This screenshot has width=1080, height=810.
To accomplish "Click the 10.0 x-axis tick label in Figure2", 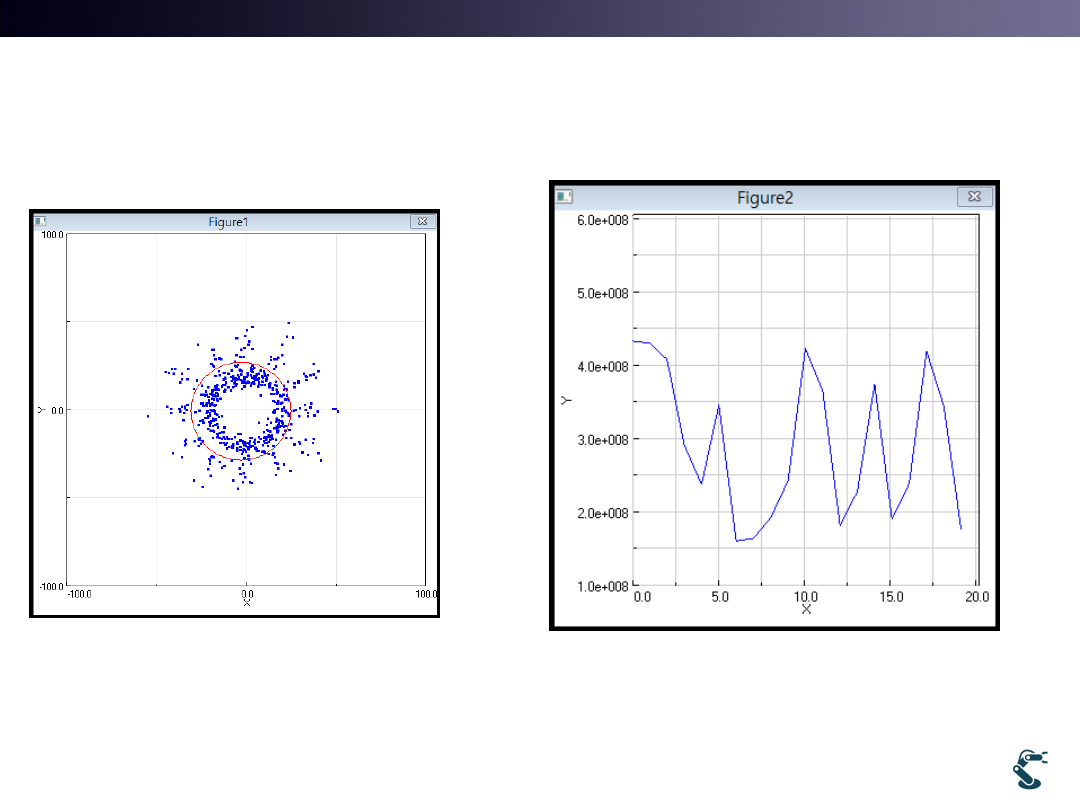I will pos(804,597).
